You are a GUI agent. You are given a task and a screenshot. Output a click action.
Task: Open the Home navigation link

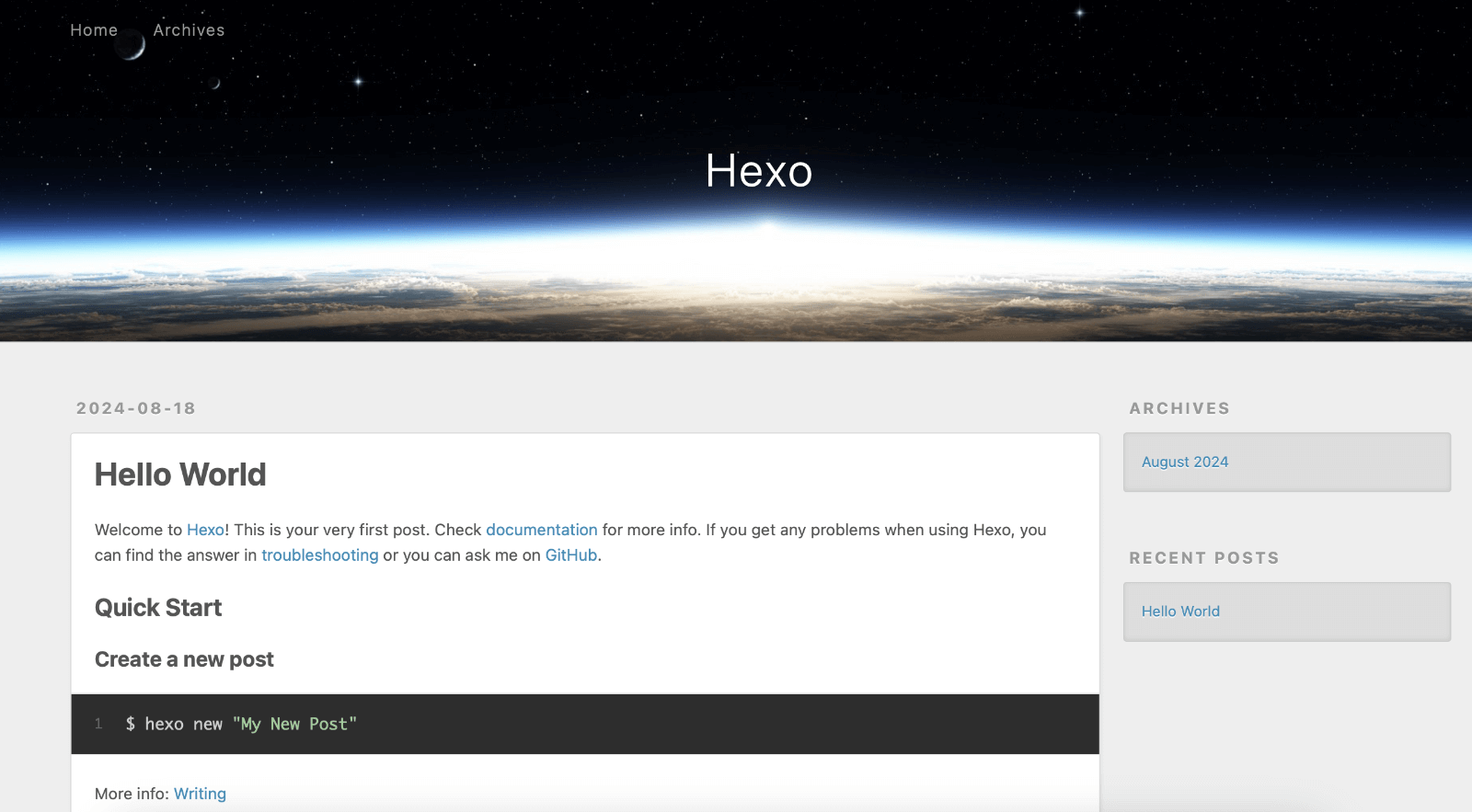point(94,30)
